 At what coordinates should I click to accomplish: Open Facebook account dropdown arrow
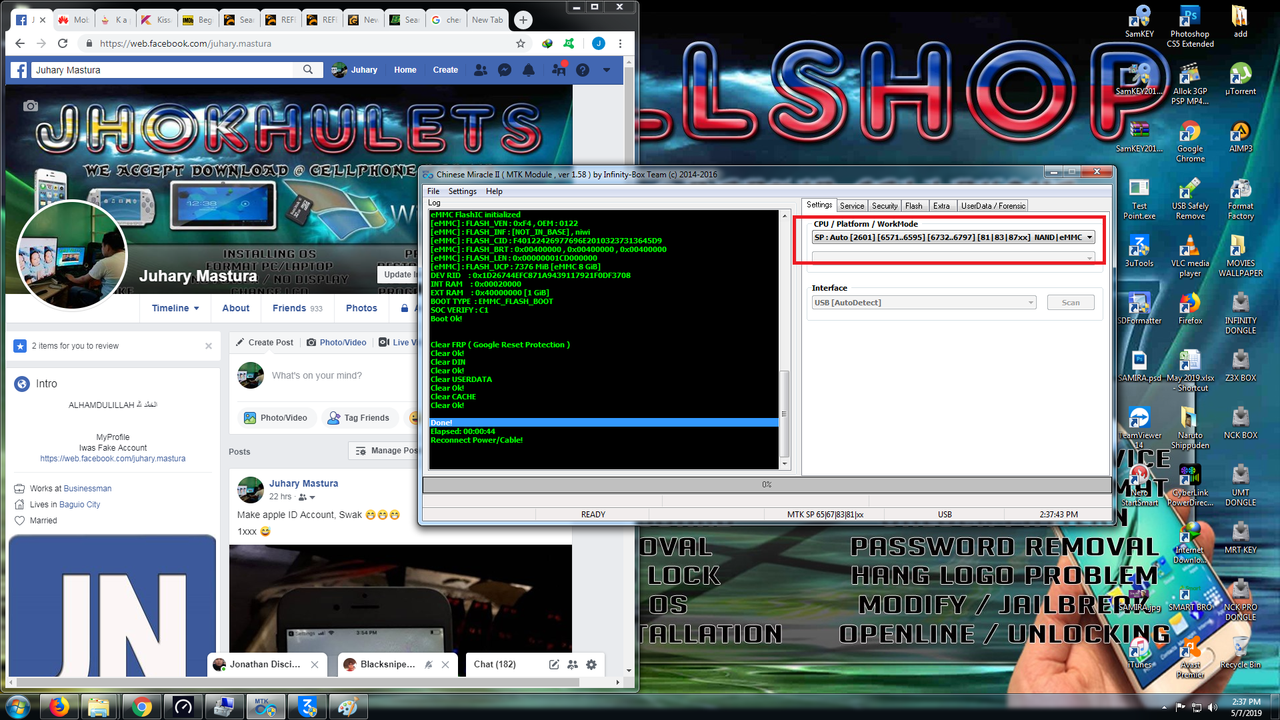tap(608, 70)
